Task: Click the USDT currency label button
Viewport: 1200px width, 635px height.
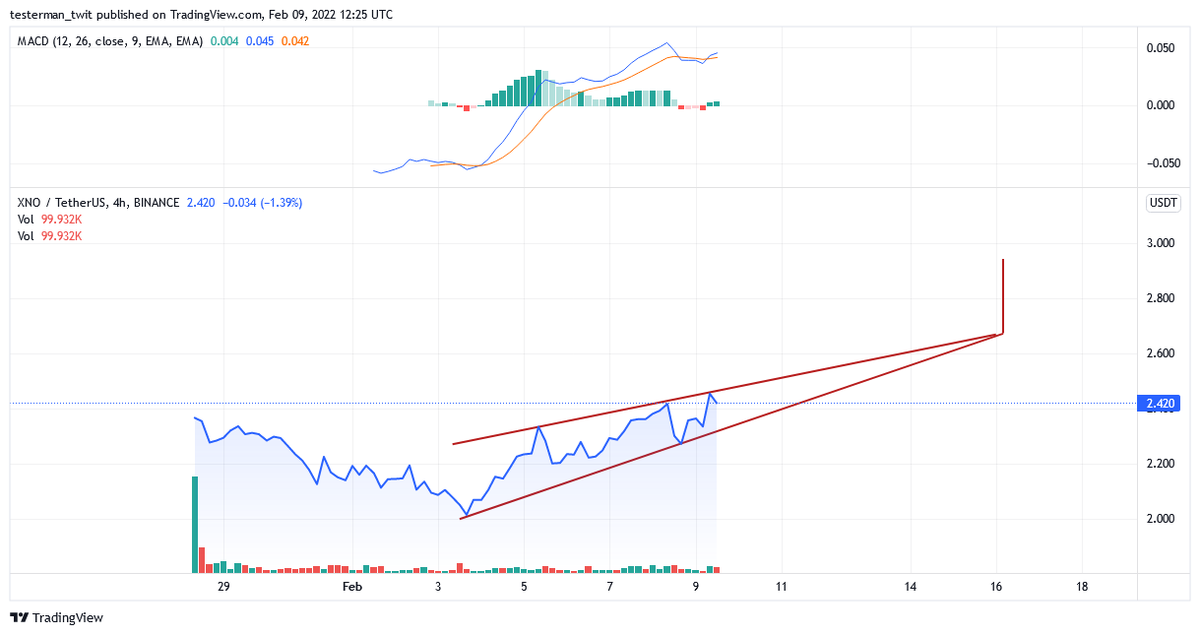Action: (1163, 204)
